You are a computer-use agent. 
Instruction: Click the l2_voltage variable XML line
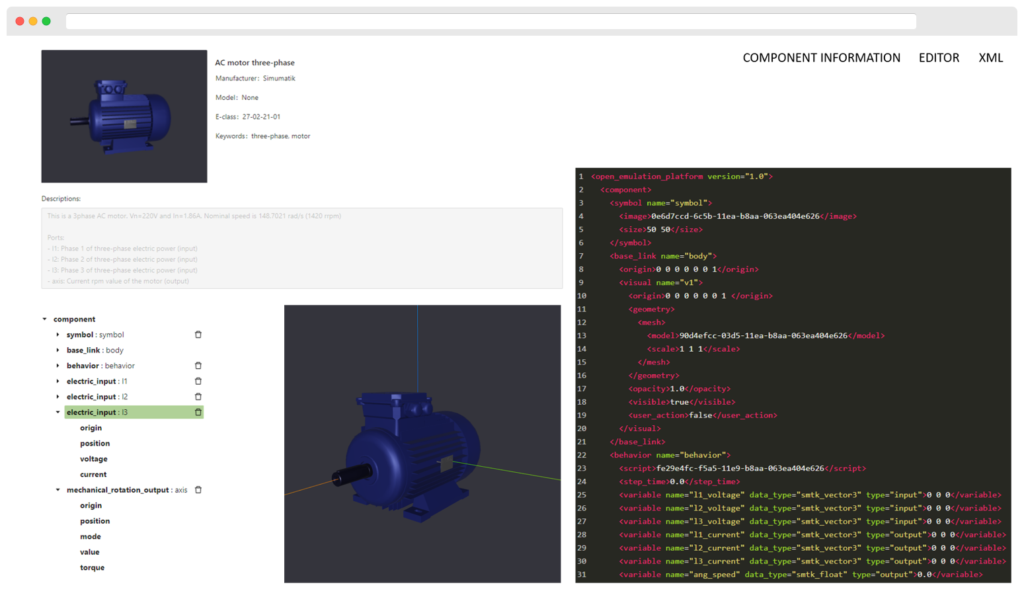coord(810,508)
